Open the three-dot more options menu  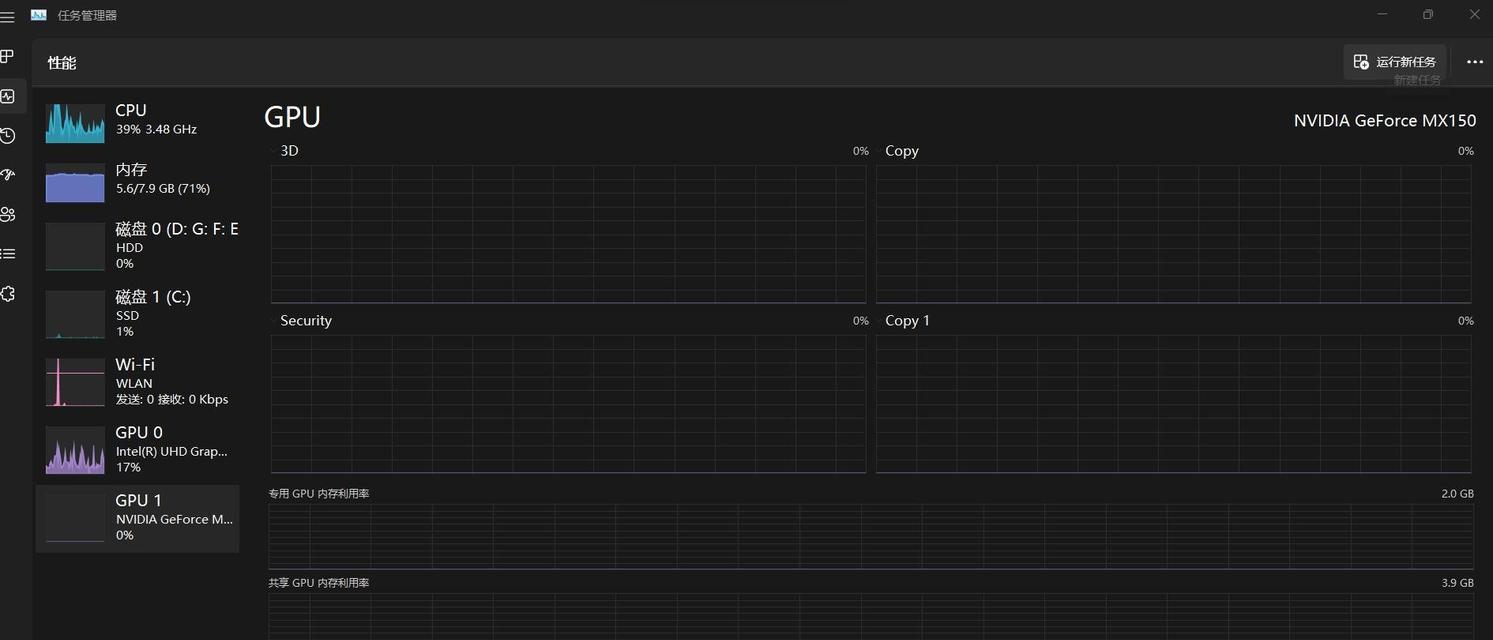[1474, 62]
